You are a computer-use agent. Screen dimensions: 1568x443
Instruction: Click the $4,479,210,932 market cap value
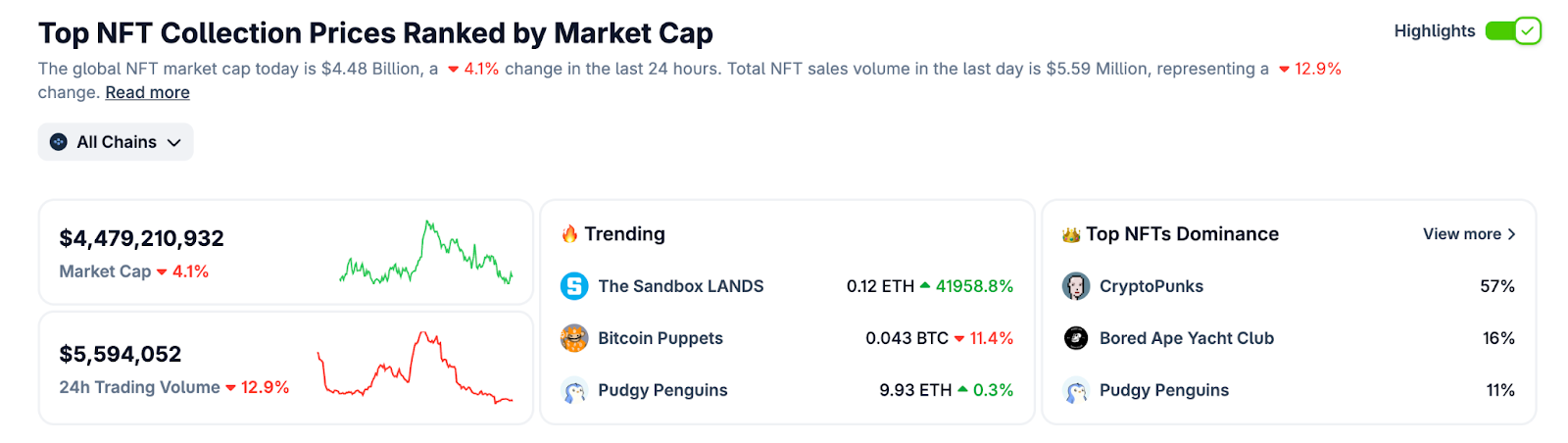click(141, 238)
